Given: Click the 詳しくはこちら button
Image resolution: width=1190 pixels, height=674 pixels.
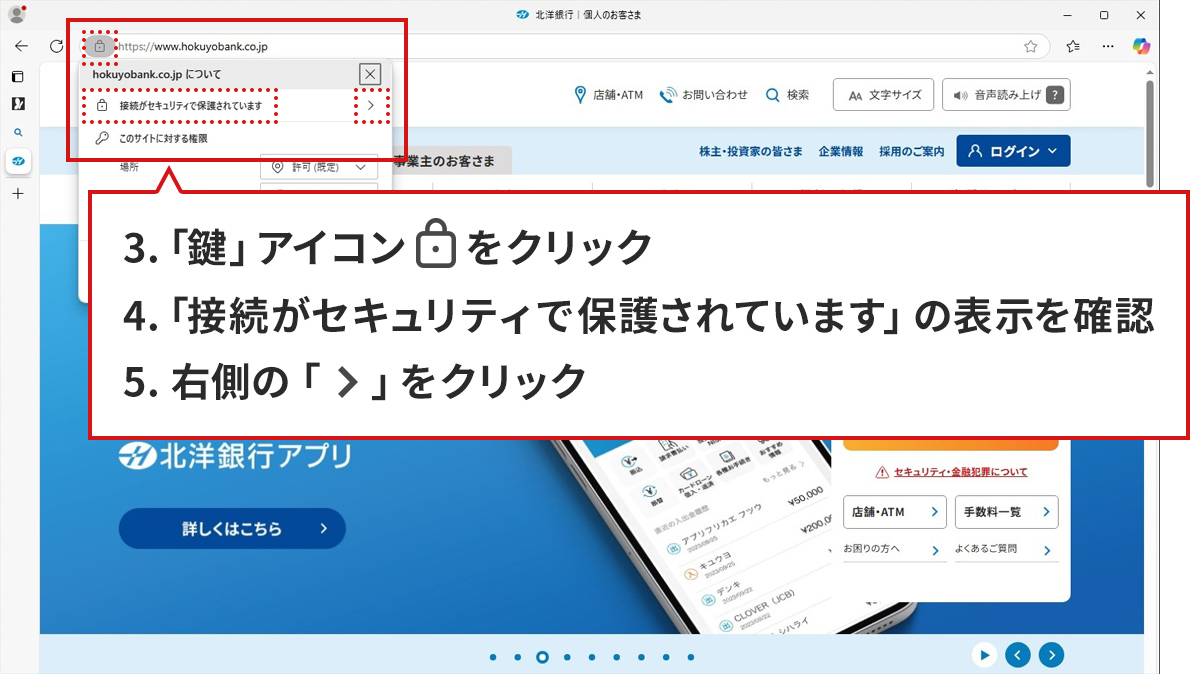Looking at the screenshot, I should (x=232, y=528).
